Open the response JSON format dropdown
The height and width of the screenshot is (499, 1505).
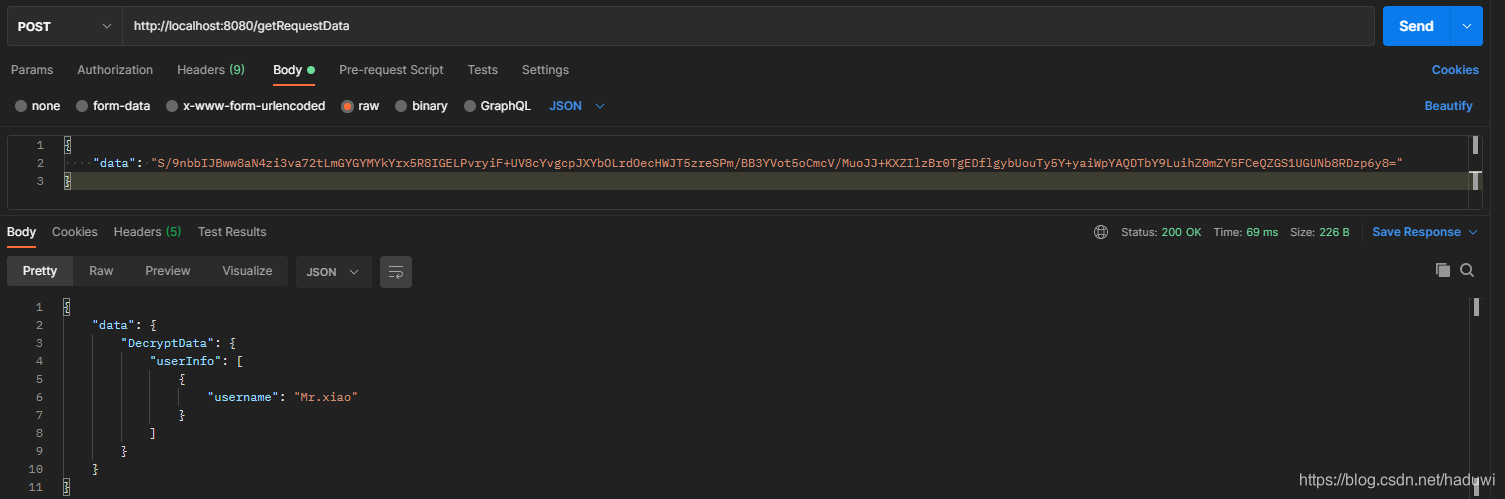[x=333, y=272]
